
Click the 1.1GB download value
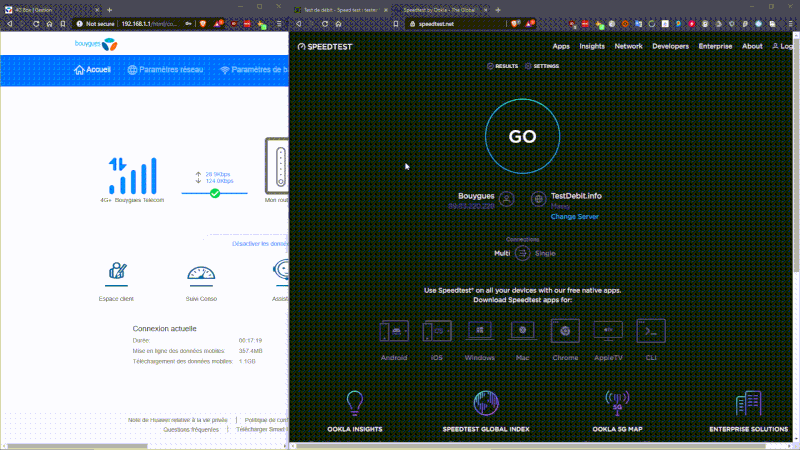(247, 361)
